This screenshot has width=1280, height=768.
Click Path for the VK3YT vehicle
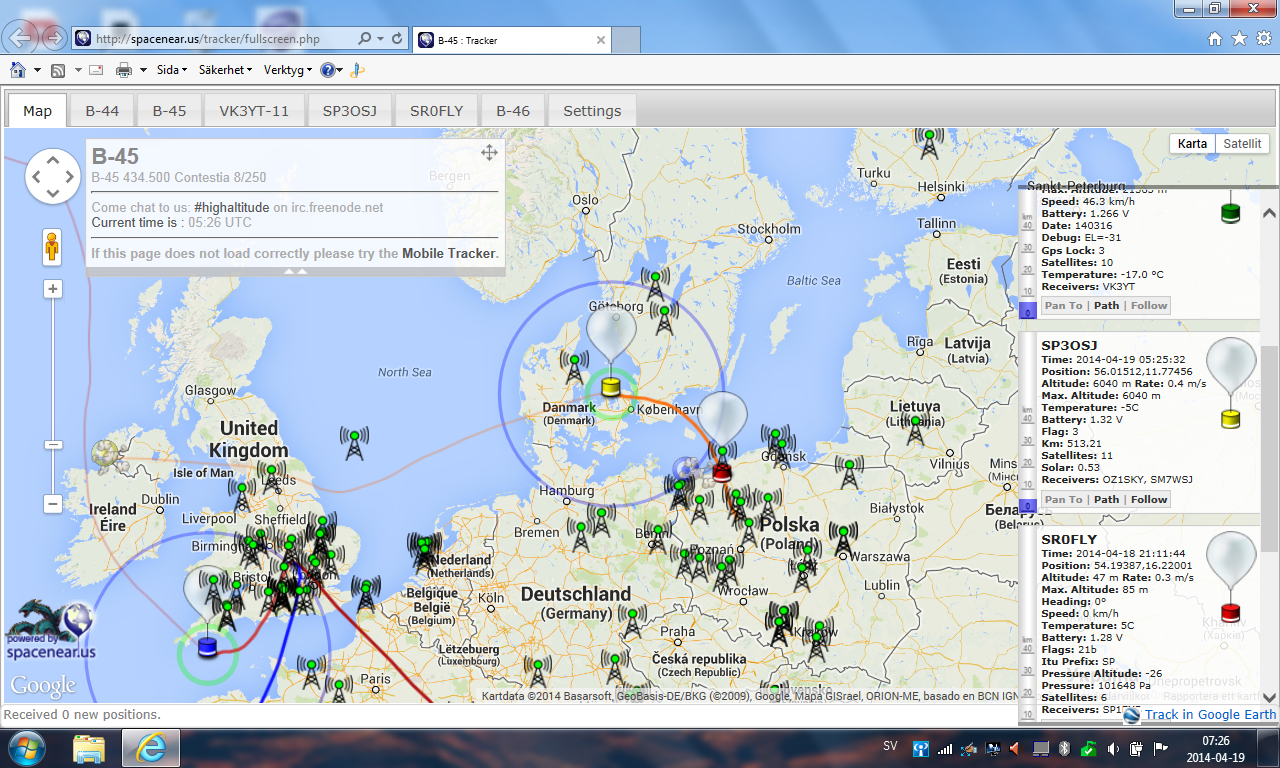click(x=1106, y=305)
